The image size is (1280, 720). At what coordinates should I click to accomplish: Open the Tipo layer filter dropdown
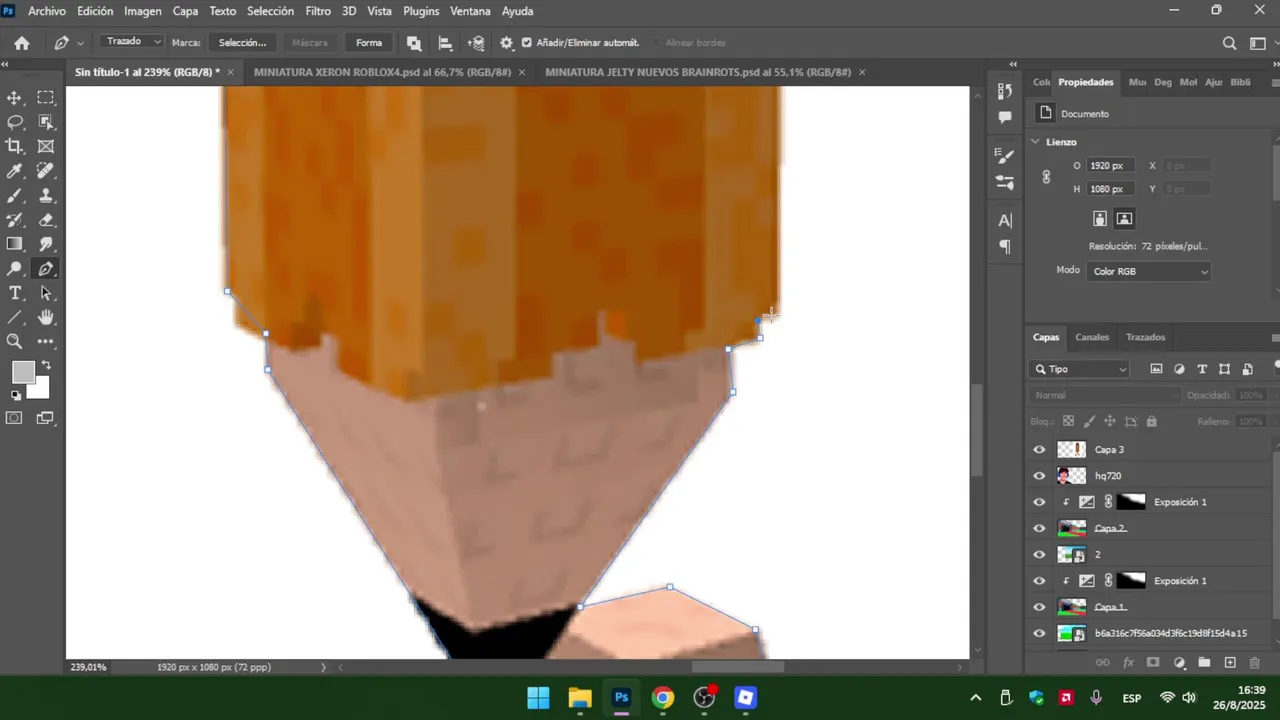coord(1081,369)
